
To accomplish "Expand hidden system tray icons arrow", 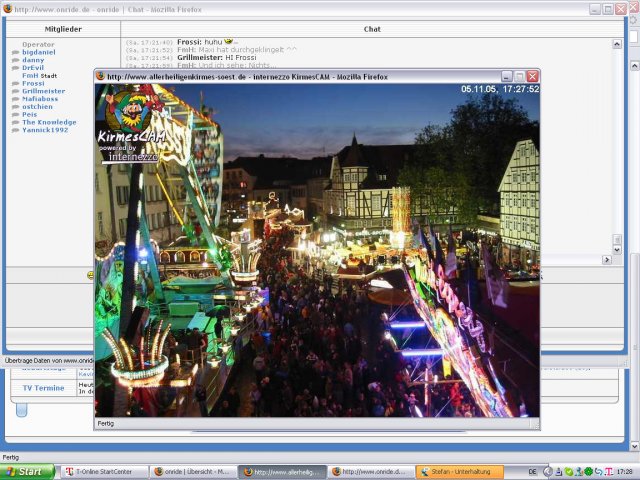I will [x=548, y=472].
